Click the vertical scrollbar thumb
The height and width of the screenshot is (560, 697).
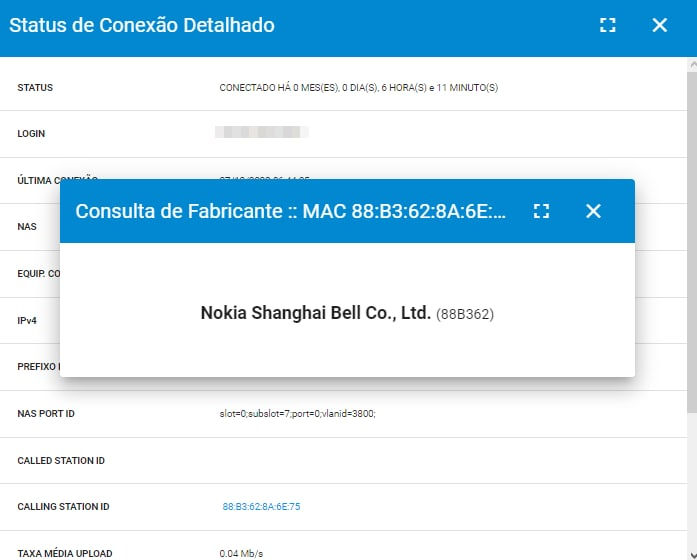click(x=690, y=240)
